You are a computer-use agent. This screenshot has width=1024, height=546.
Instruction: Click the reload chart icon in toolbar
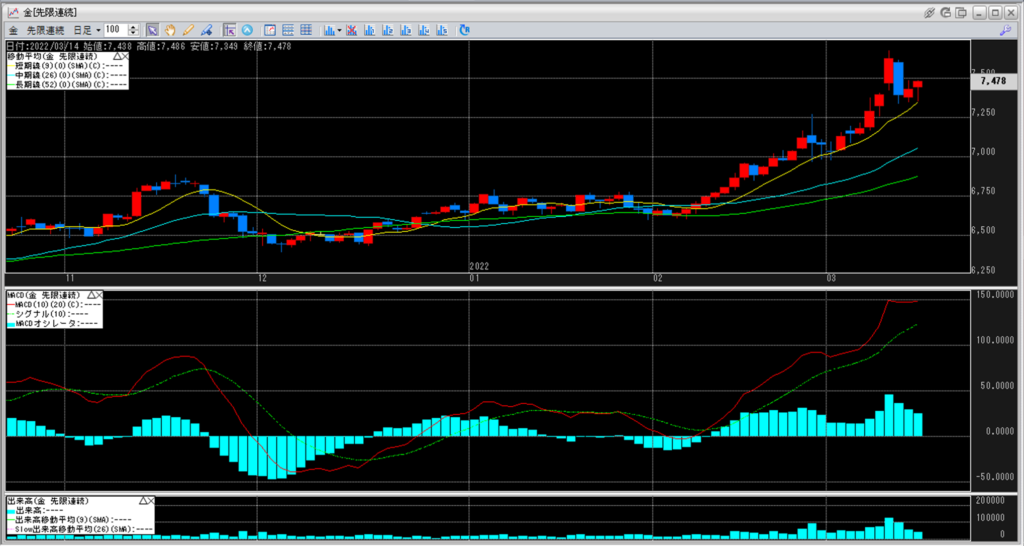(x=464, y=30)
